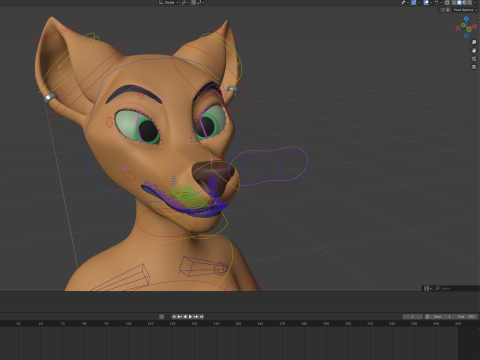Toggle auto keying record button
The width and height of the screenshot is (480, 360).
[161, 317]
